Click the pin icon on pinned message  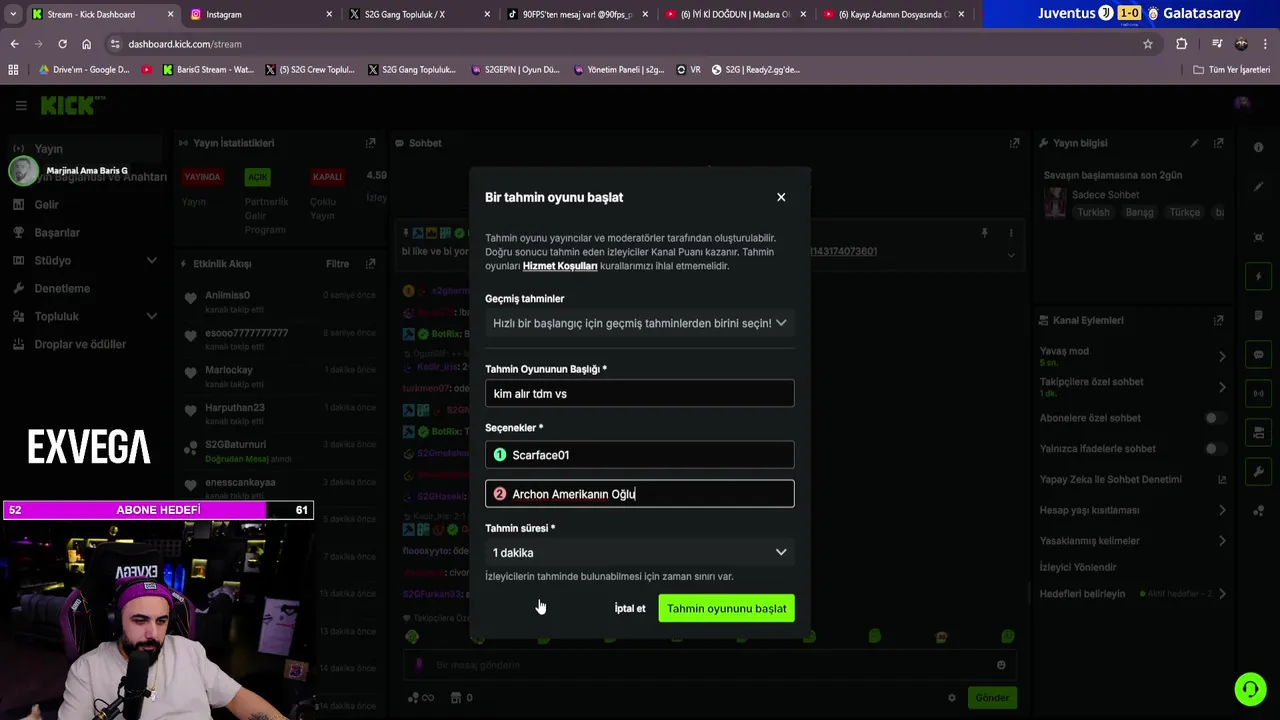click(x=984, y=233)
